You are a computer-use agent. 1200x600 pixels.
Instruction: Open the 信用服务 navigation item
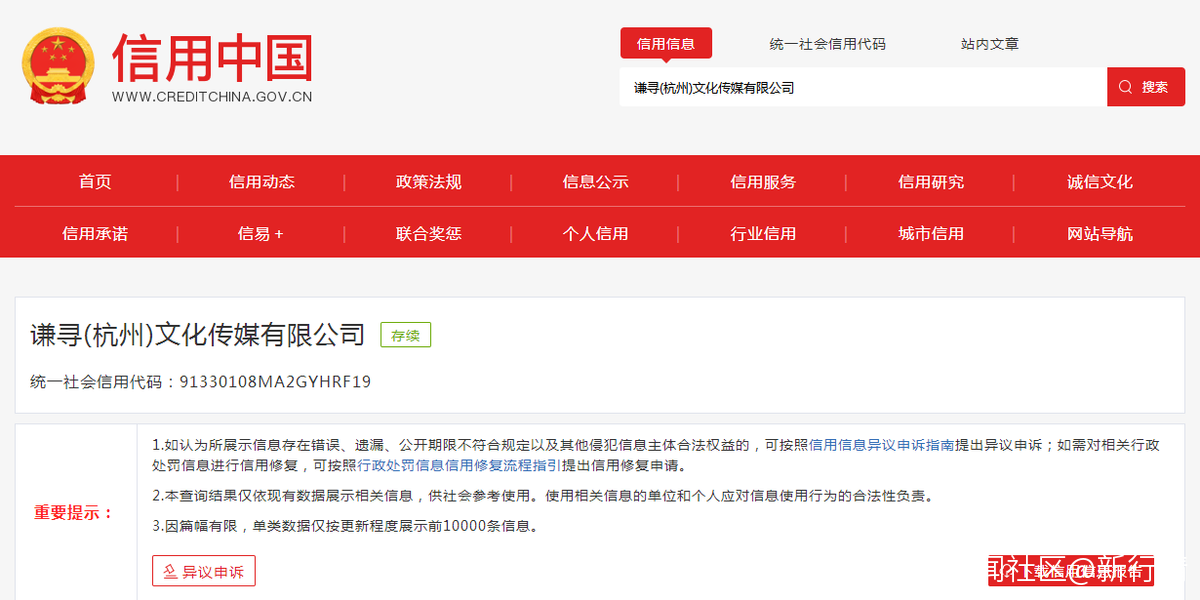point(763,182)
